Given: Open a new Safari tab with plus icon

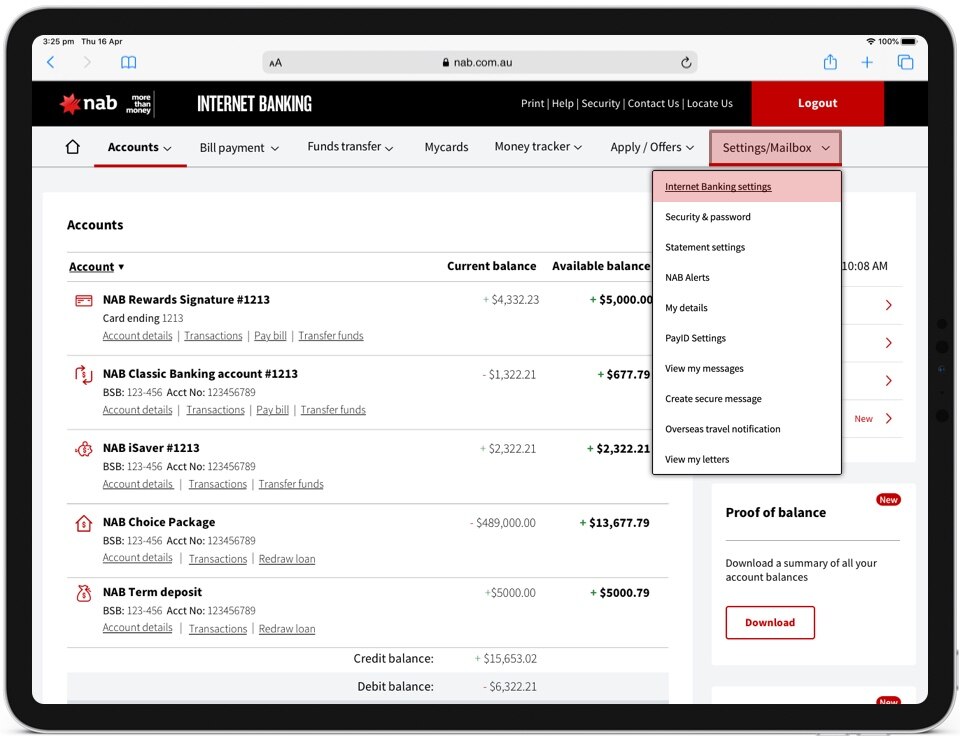Looking at the screenshot, I should 867,62.
